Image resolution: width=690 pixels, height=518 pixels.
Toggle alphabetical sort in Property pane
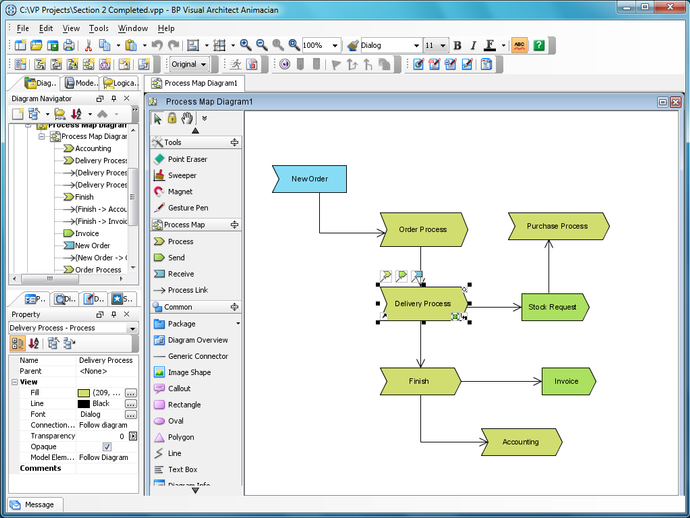[33, 343]
